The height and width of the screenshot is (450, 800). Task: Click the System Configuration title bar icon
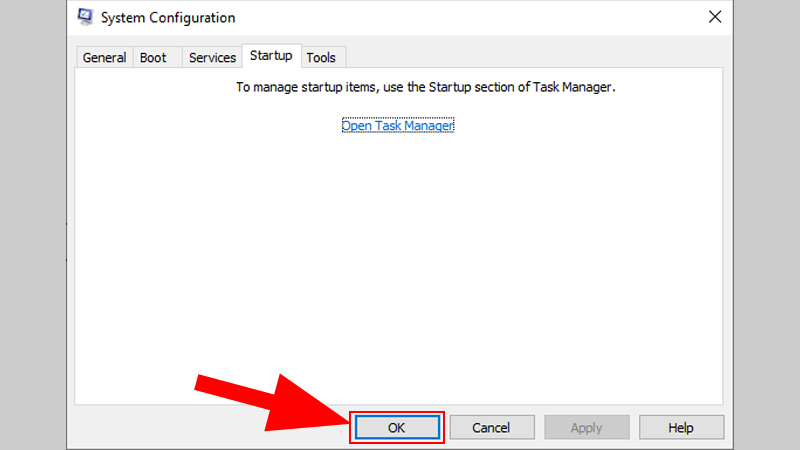86,17
